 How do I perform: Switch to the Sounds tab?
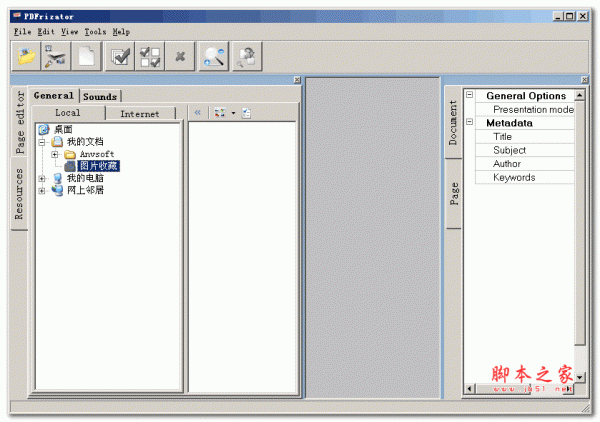click(x=100, y=96)
